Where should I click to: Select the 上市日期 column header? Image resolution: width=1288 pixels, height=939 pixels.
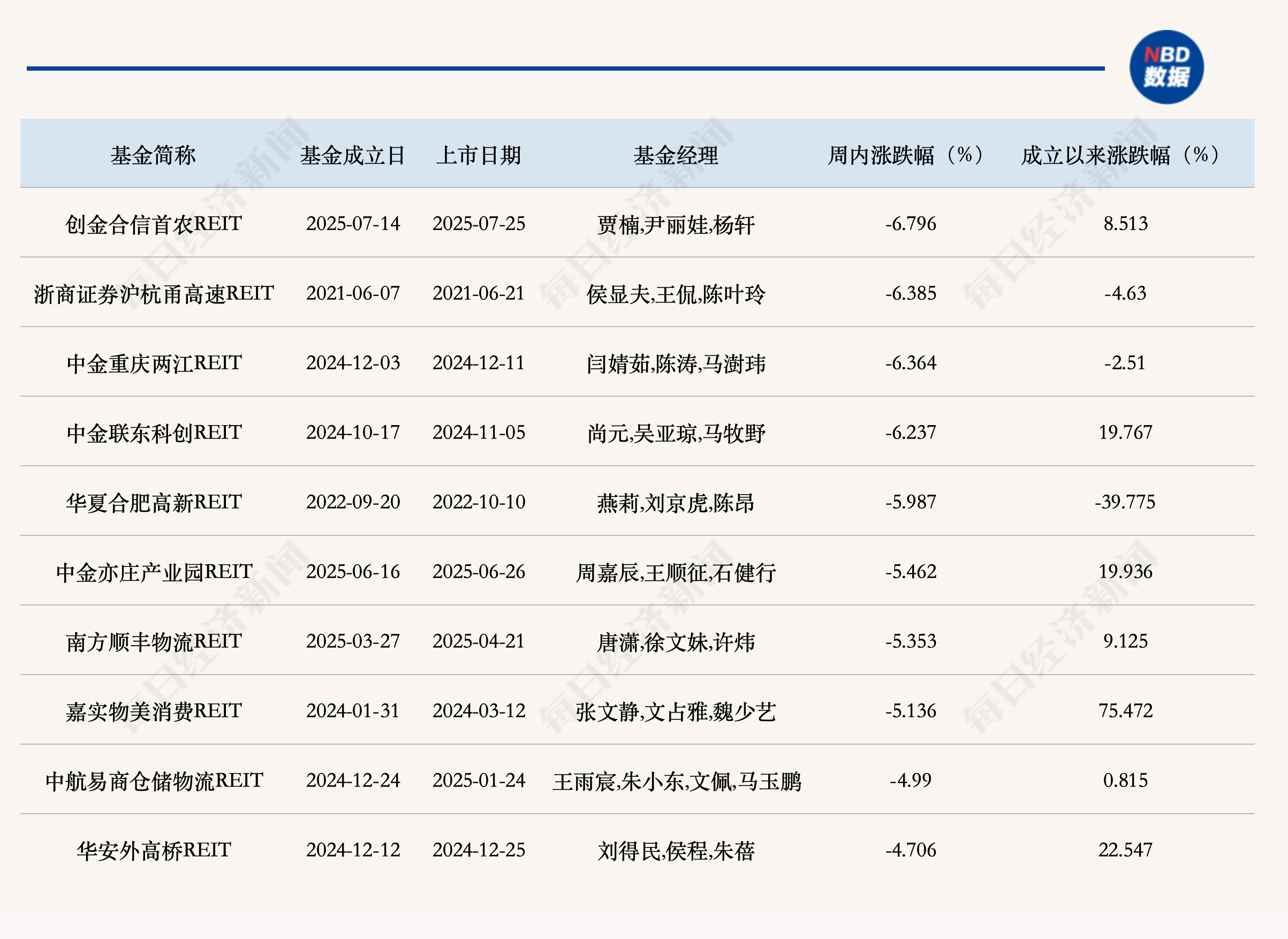[479, 155]
